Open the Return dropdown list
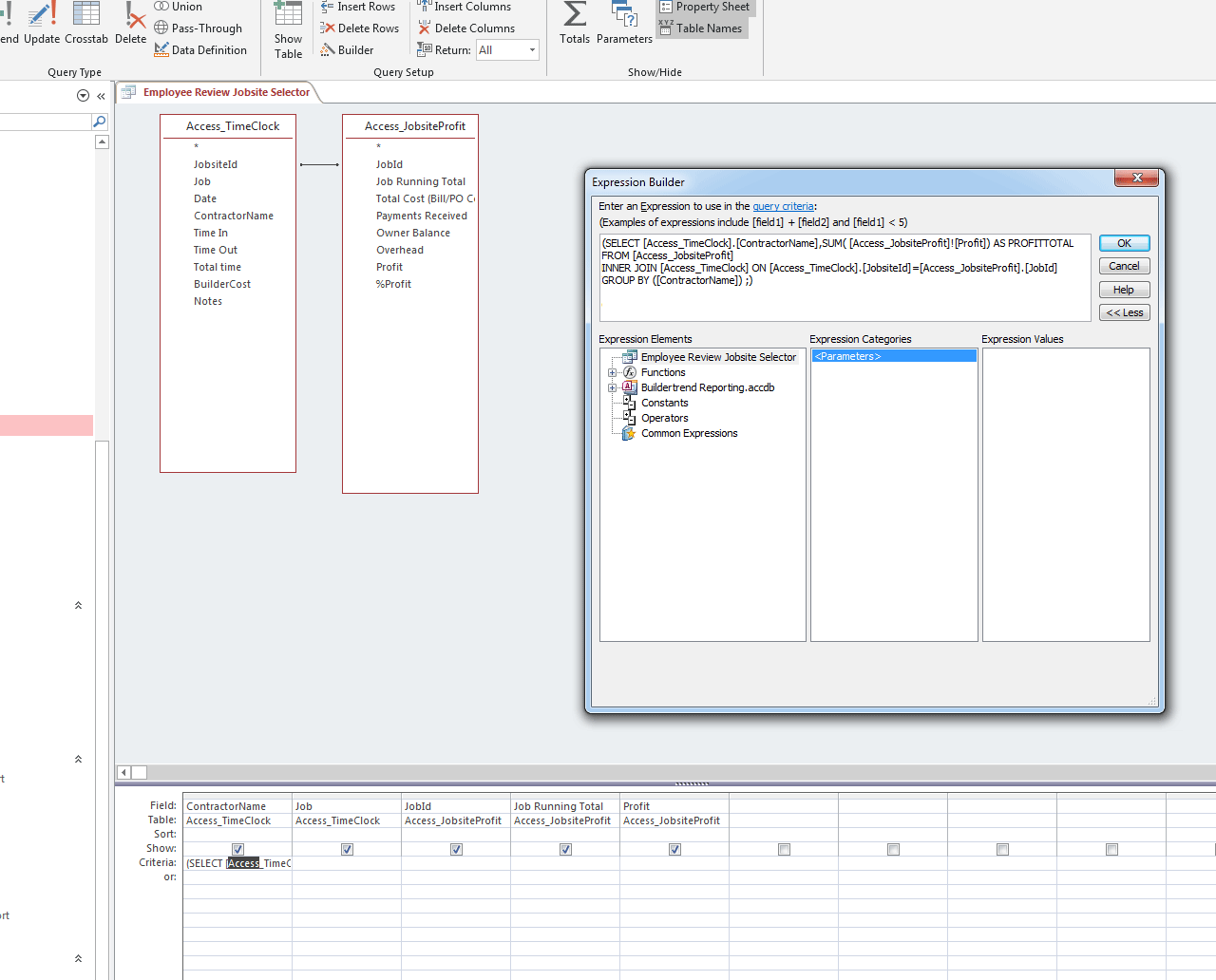The height and width of the screenshot is (980, 1216). (532, 50)
